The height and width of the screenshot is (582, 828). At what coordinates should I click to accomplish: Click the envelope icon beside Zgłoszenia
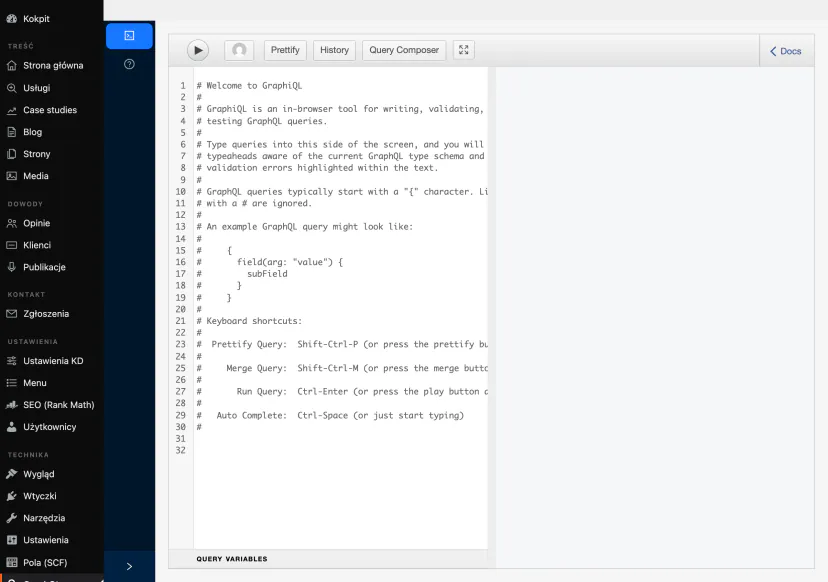pos(12,314)
